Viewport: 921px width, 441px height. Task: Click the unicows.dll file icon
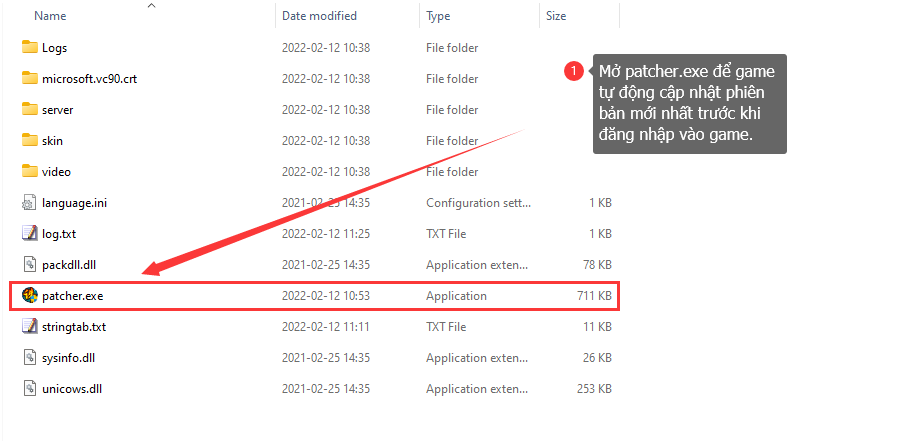point(29,389)
